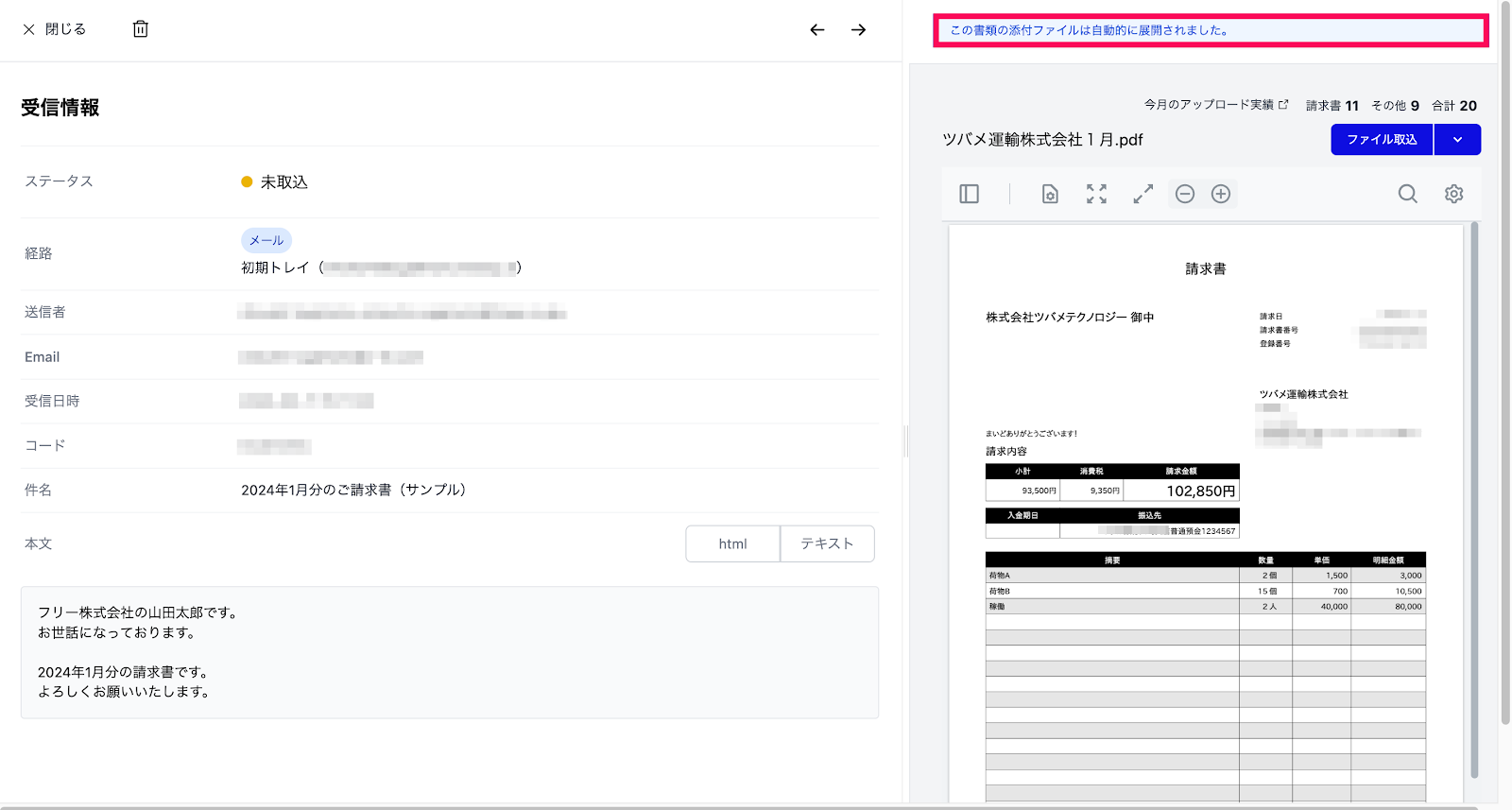Click the その他 9 count
This screenshot has width=1512, height=810.
click(1396, 106)
